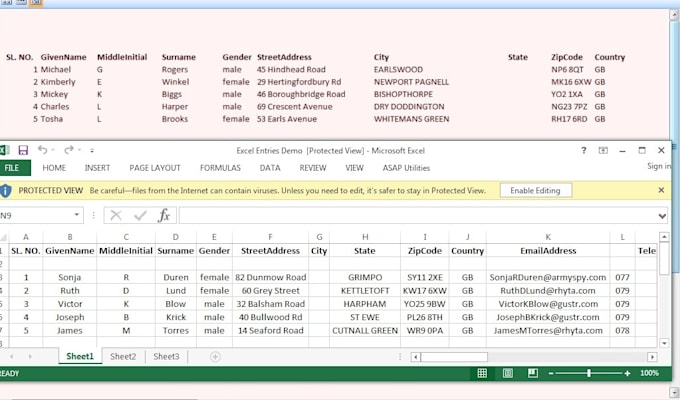Click the ZipCode cell PL26 8TH
Image resolution: width=680 pixels, height=400 pixels.
[425, 317]
